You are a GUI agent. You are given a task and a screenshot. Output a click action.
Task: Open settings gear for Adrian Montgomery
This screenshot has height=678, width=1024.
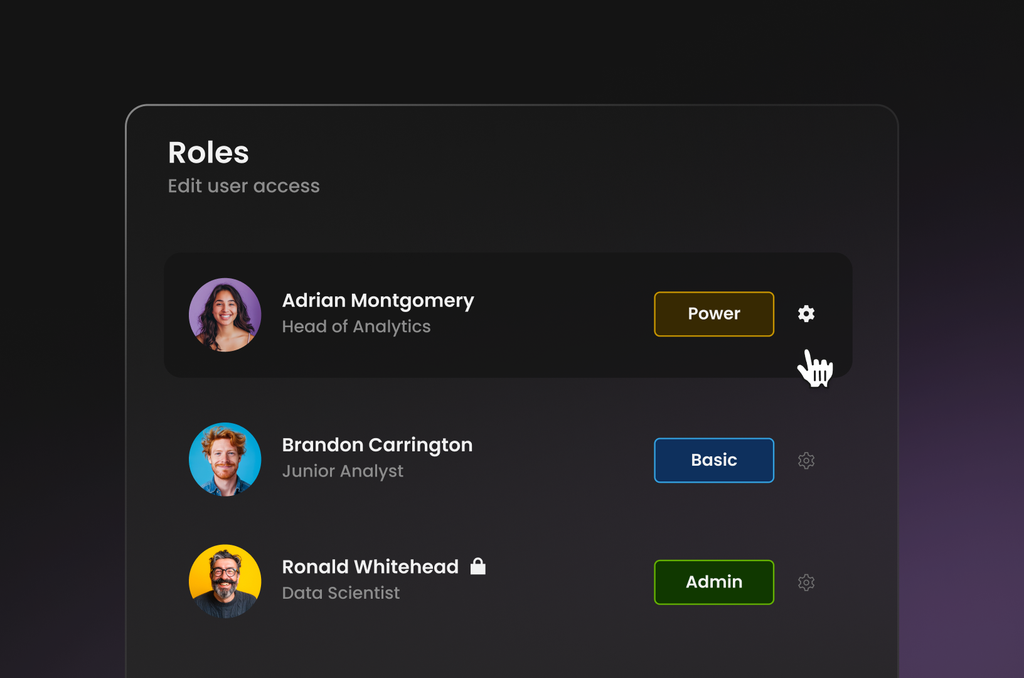[806, 314]
